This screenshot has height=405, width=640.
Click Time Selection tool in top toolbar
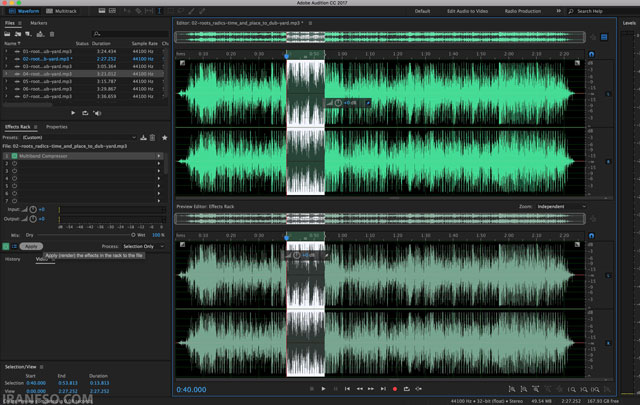click(x=159, y=11)
